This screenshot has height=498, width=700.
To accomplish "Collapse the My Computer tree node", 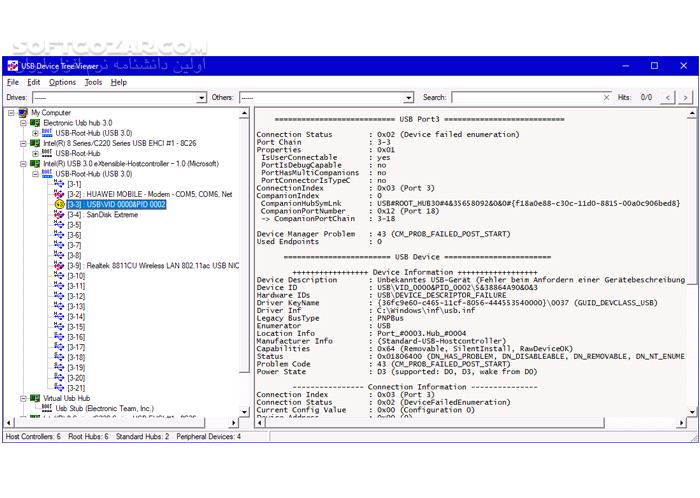I will pos(11,113).
